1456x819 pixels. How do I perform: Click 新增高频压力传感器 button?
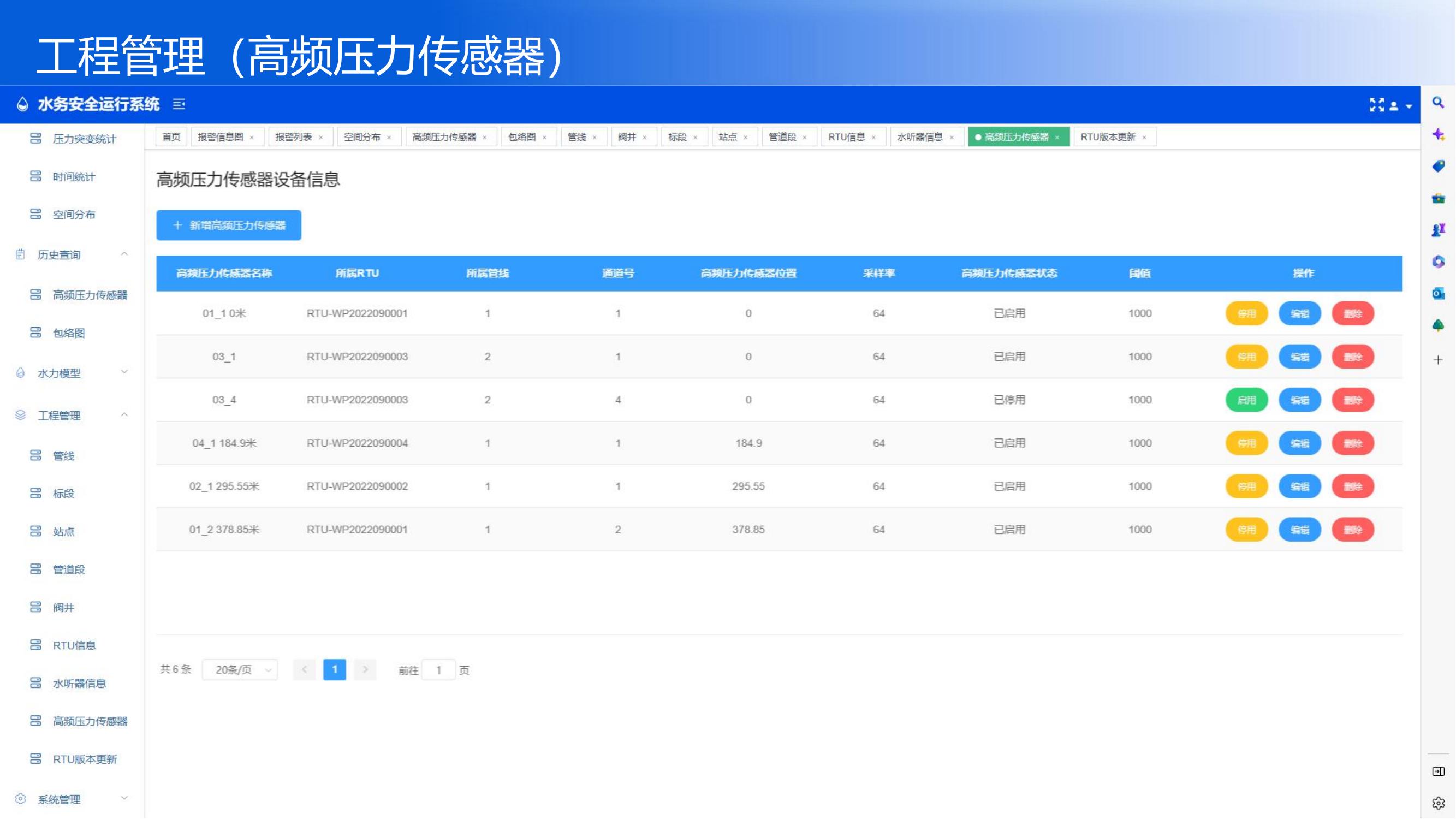228,225
